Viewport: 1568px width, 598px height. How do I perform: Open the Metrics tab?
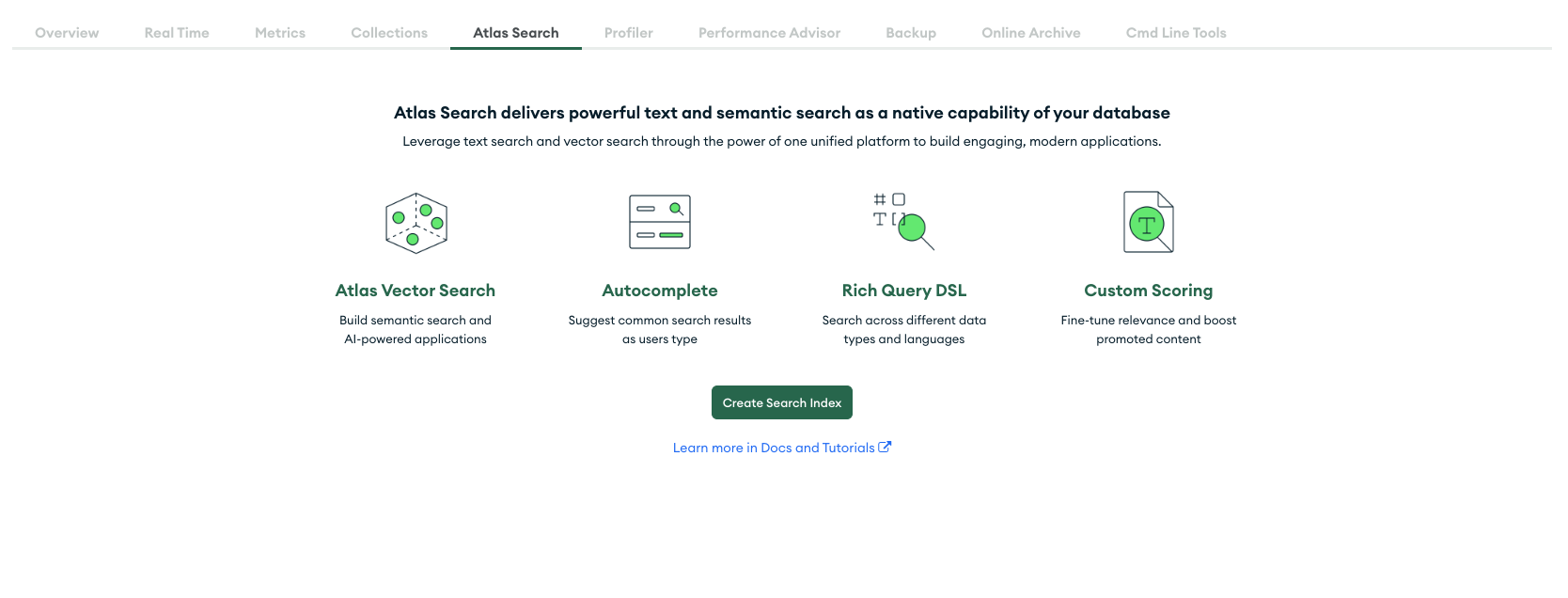click(280, 33)
